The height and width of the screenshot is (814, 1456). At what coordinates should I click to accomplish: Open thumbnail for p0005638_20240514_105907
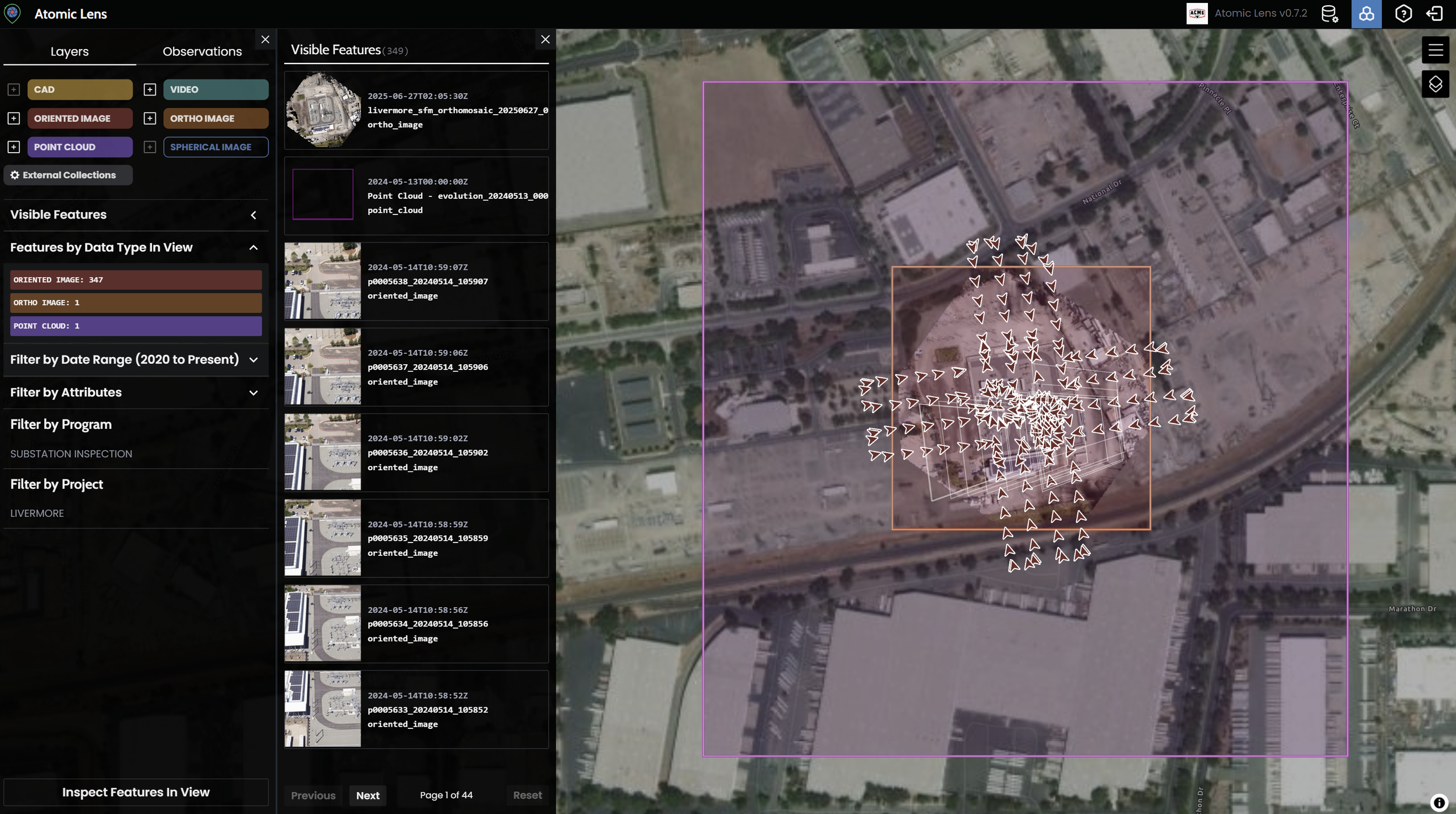click(x=323, y=281)
